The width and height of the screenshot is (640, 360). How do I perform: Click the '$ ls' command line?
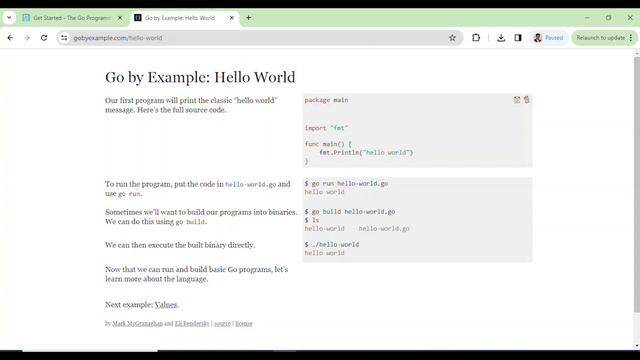(312, 220)
